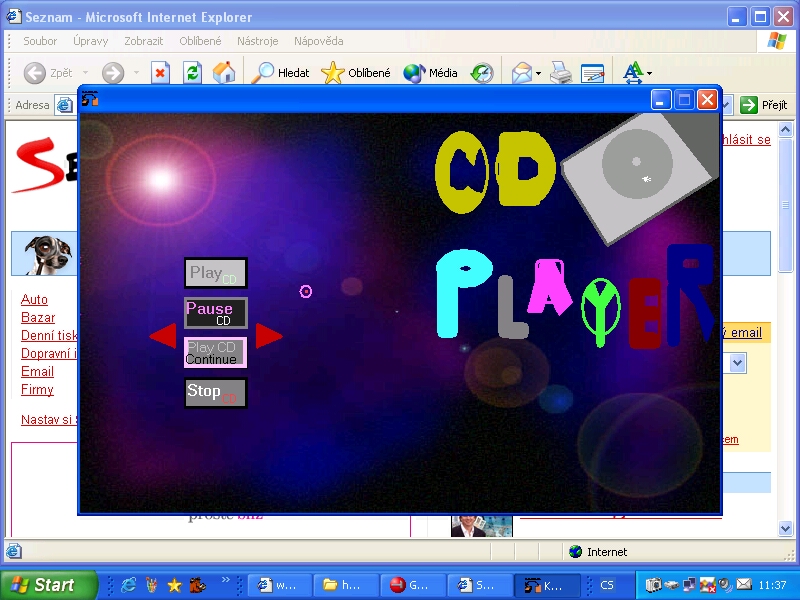The height and width of the screenshot is (600, 800).
Task: Click the Oblíbené star toolbar button
Action: point(356,73)
